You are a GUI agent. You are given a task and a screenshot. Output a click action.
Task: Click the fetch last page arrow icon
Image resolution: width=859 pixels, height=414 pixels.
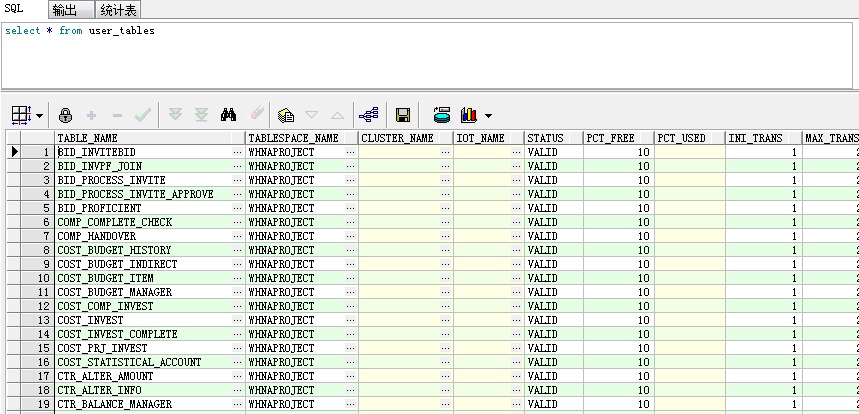pos(202,114)
